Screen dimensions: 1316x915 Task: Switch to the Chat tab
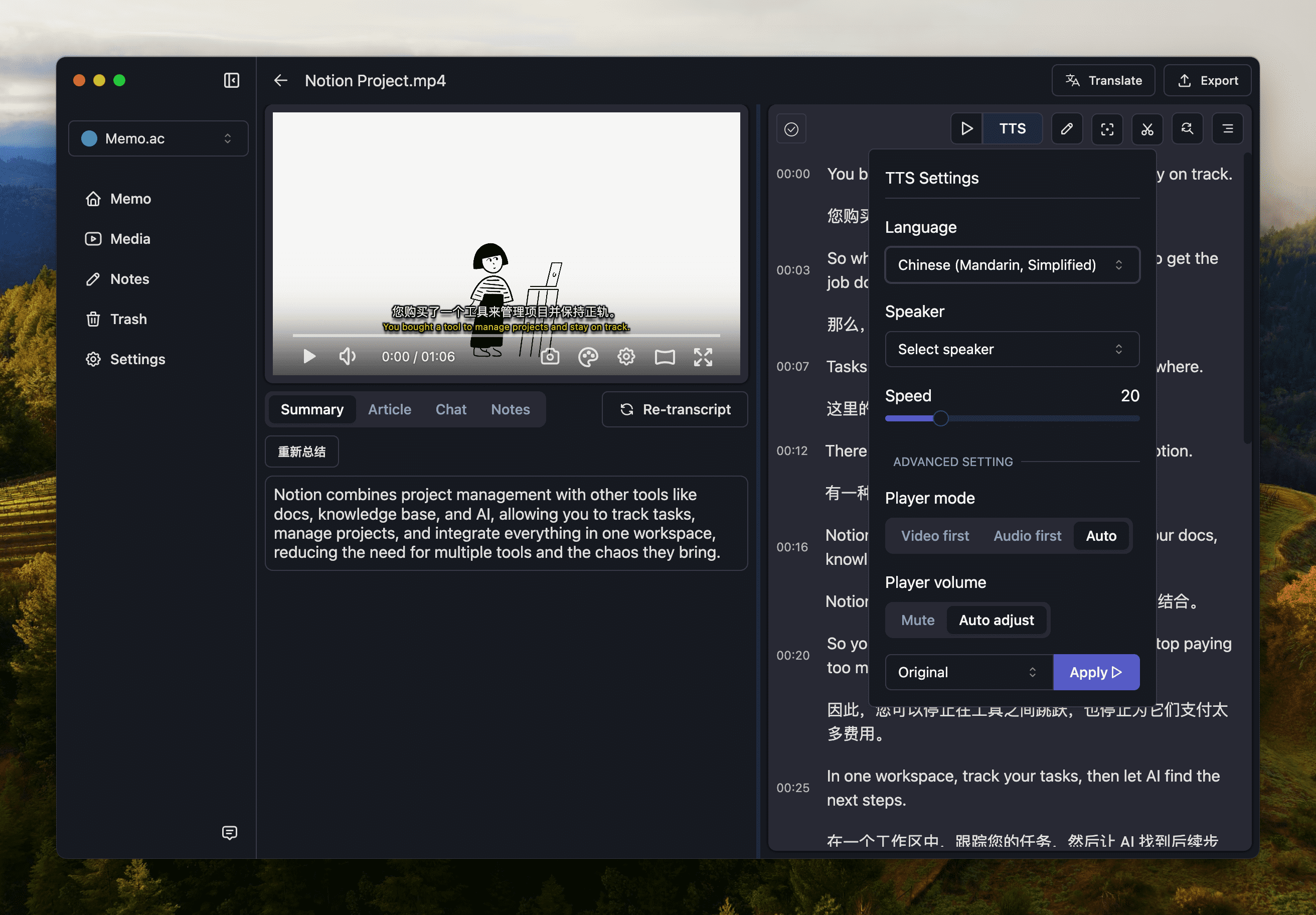pos(450,409)
